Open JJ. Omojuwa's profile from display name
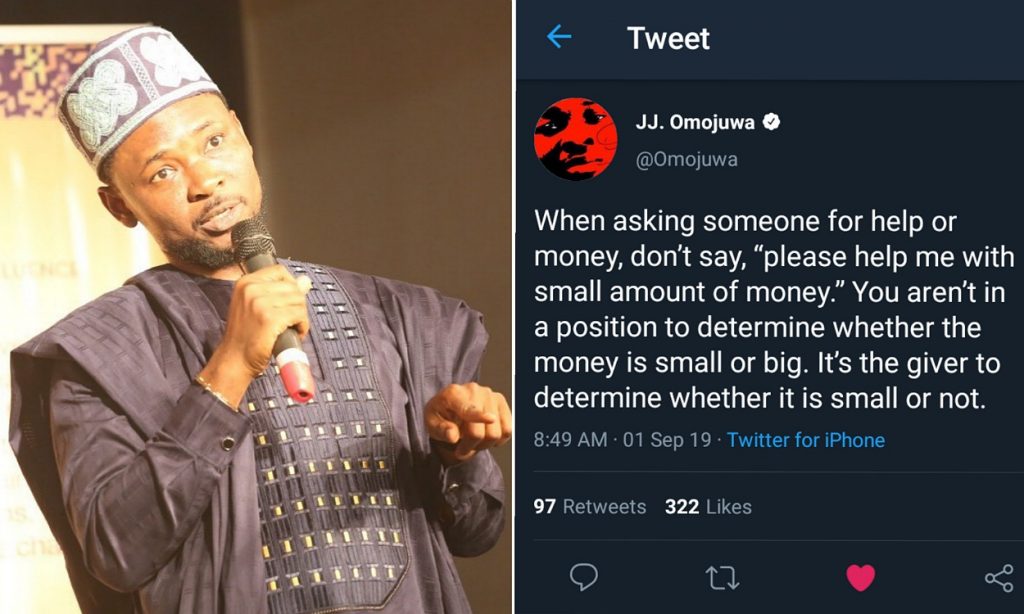 point(694,123)
